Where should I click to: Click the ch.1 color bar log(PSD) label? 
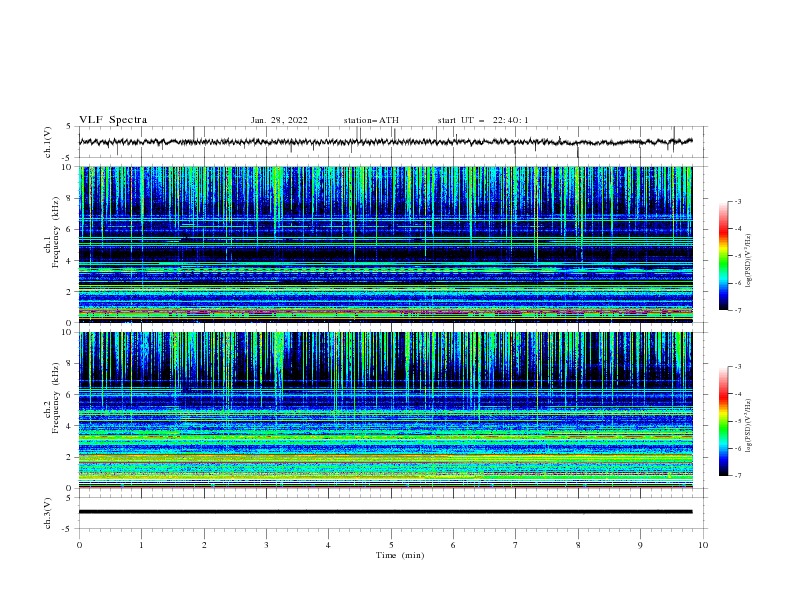coord(748,261)
